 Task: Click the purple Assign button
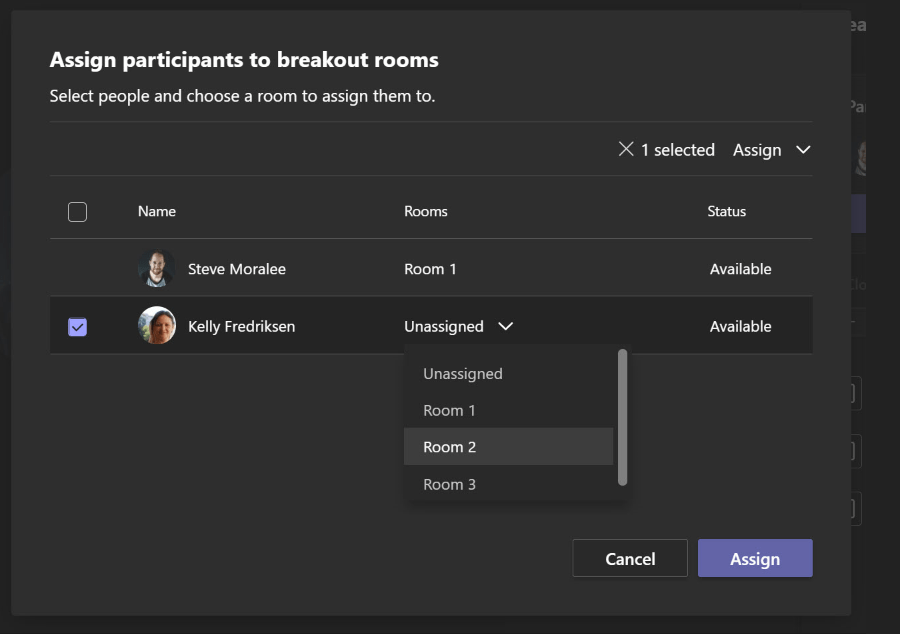pyautogui.click(x=754, y=559)
